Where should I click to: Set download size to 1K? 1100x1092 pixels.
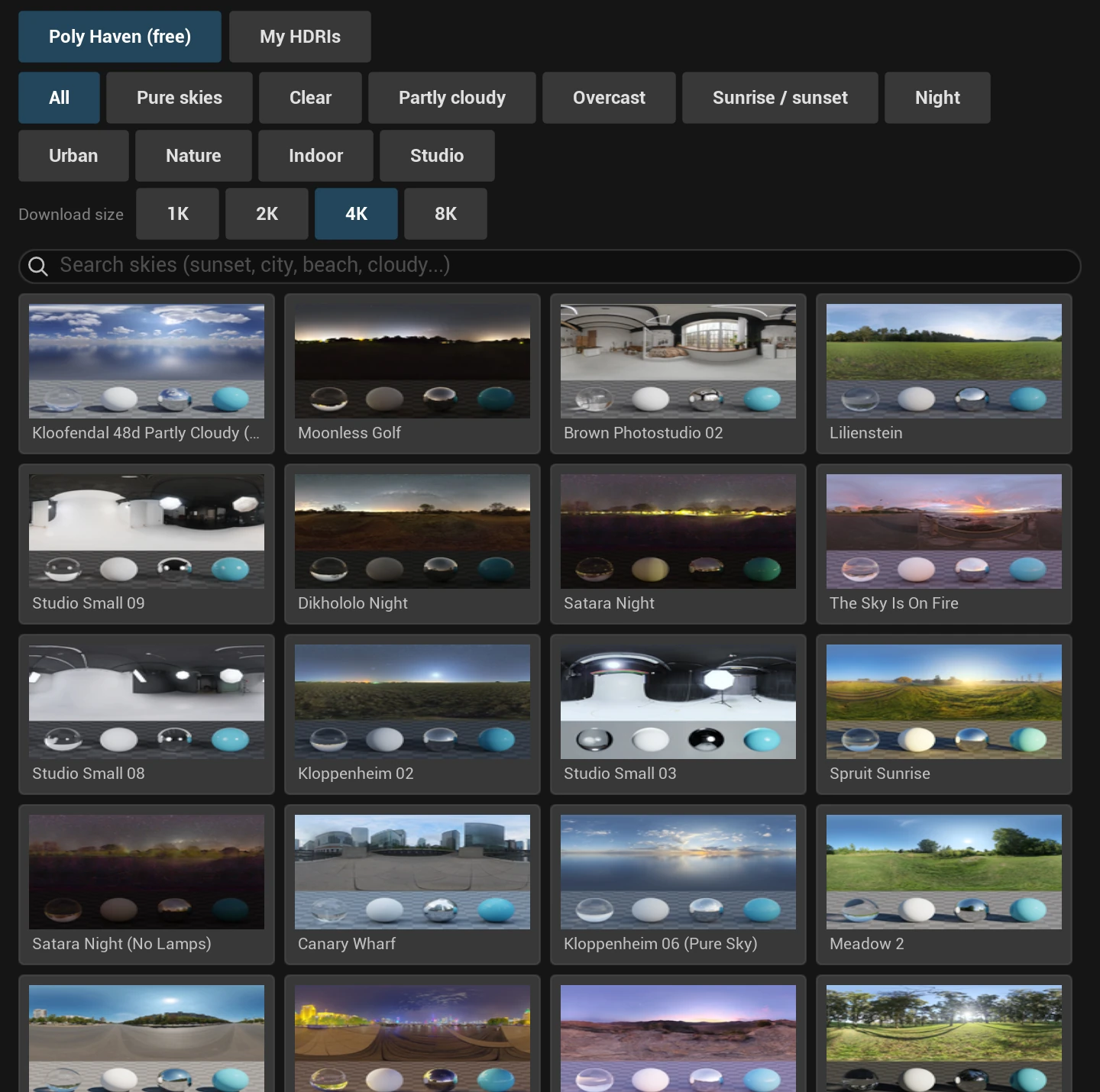(x=178, y=214)
